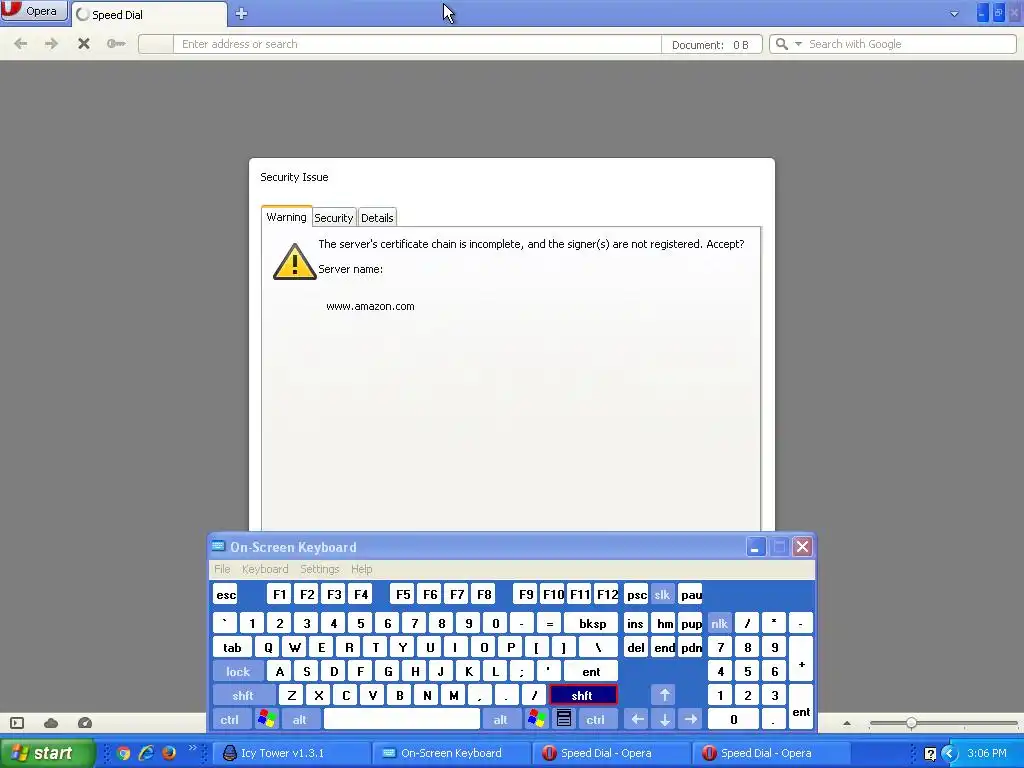Open the Windows start menu
1024x768 pixels.
(48, 753)
